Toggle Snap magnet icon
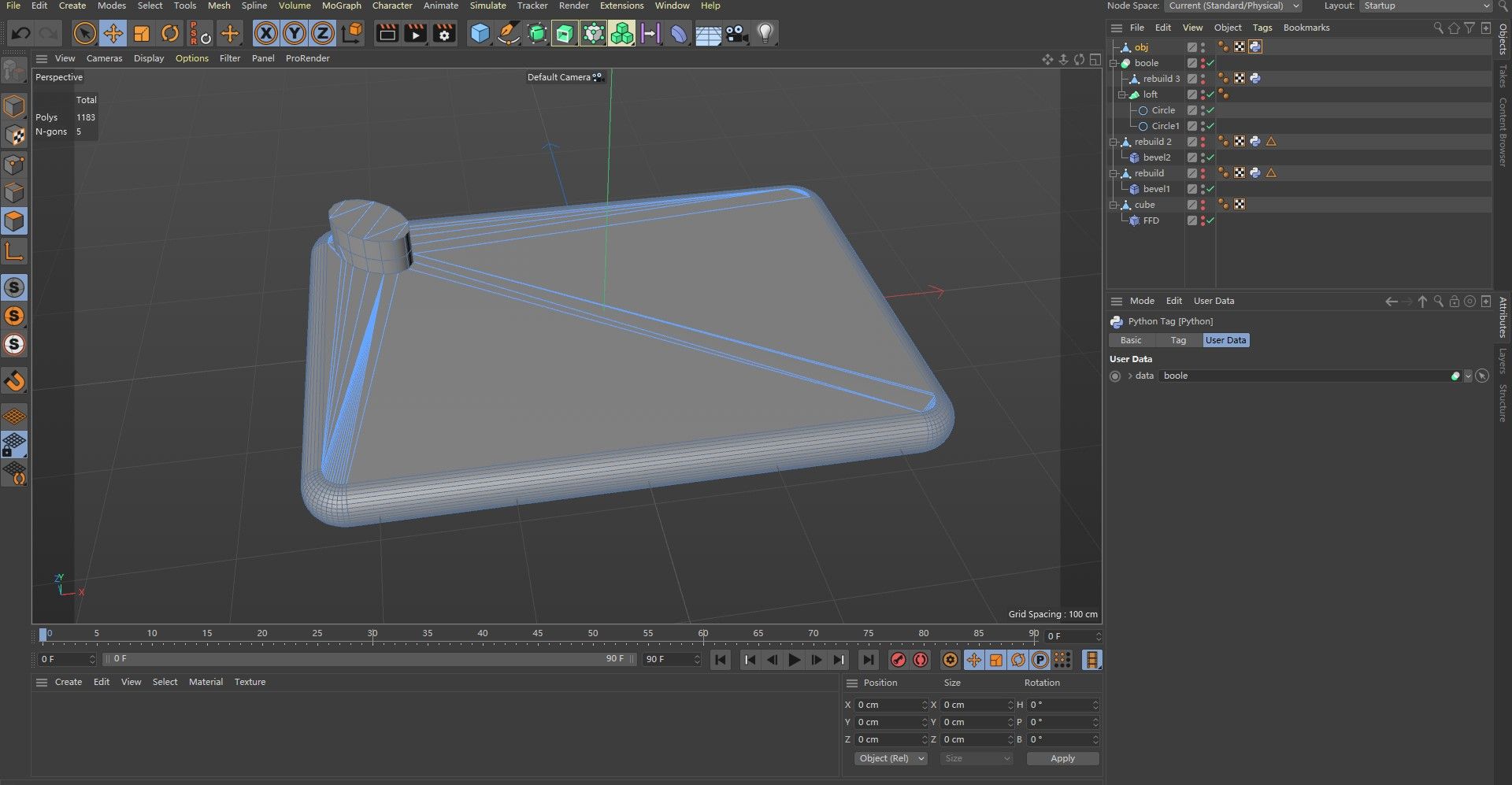The image size is (1512, 785). (14, 381)
